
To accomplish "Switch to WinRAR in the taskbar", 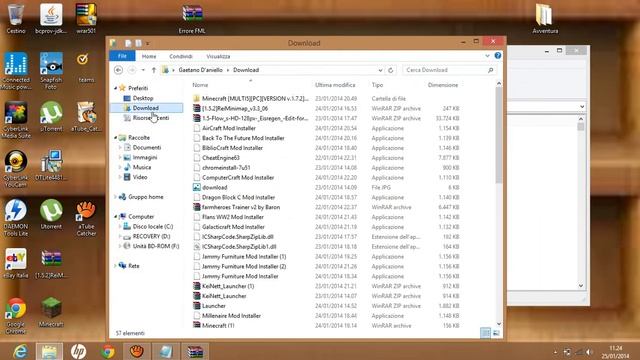I will point(195,351).
